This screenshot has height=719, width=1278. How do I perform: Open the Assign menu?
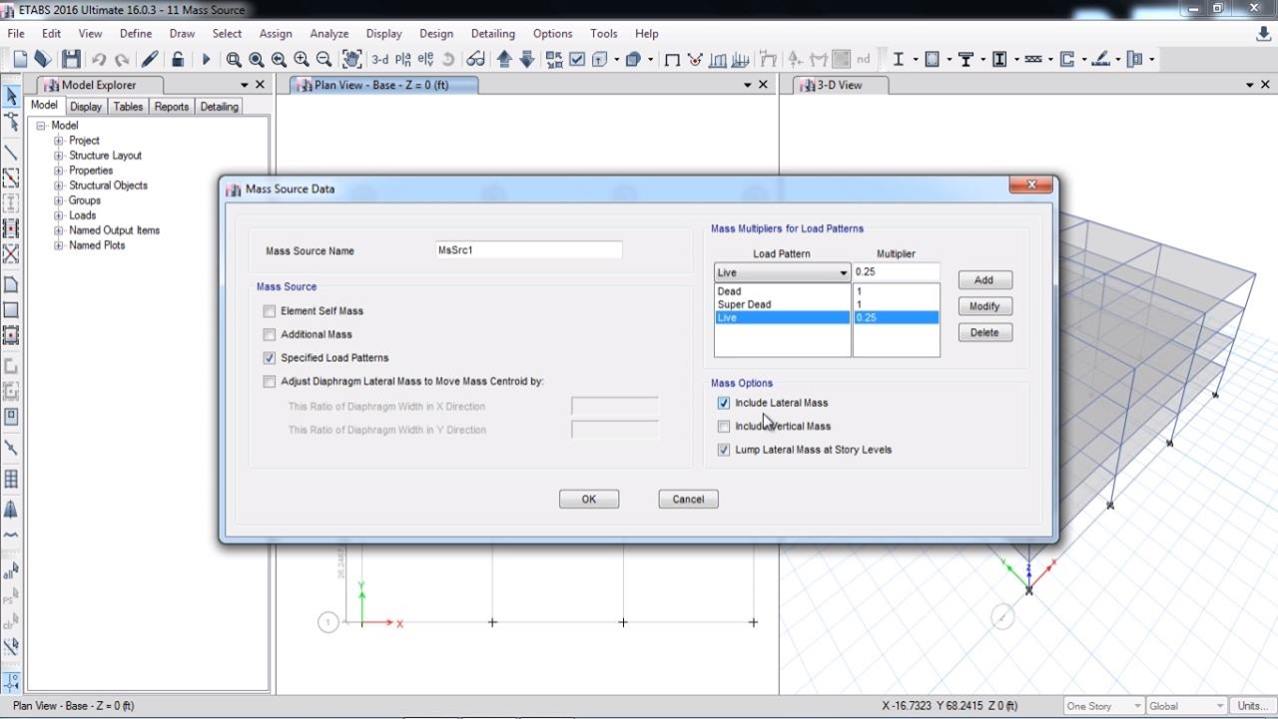coord(275,33)
